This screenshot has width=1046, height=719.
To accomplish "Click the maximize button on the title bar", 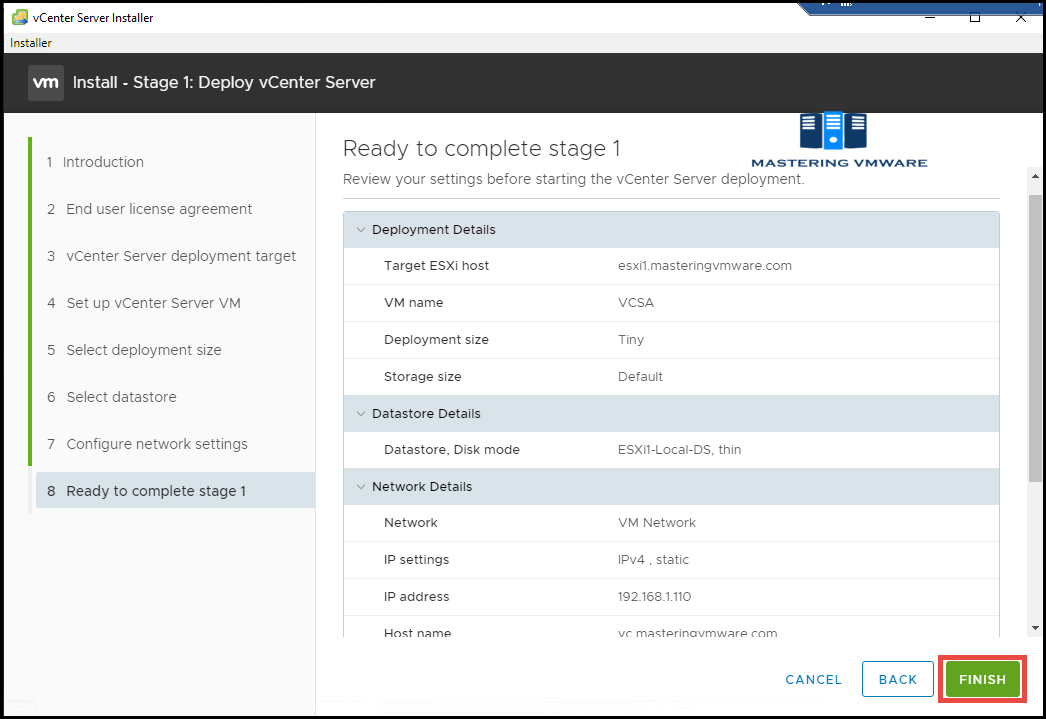I will pyautogui.click(x=975, y=17).
